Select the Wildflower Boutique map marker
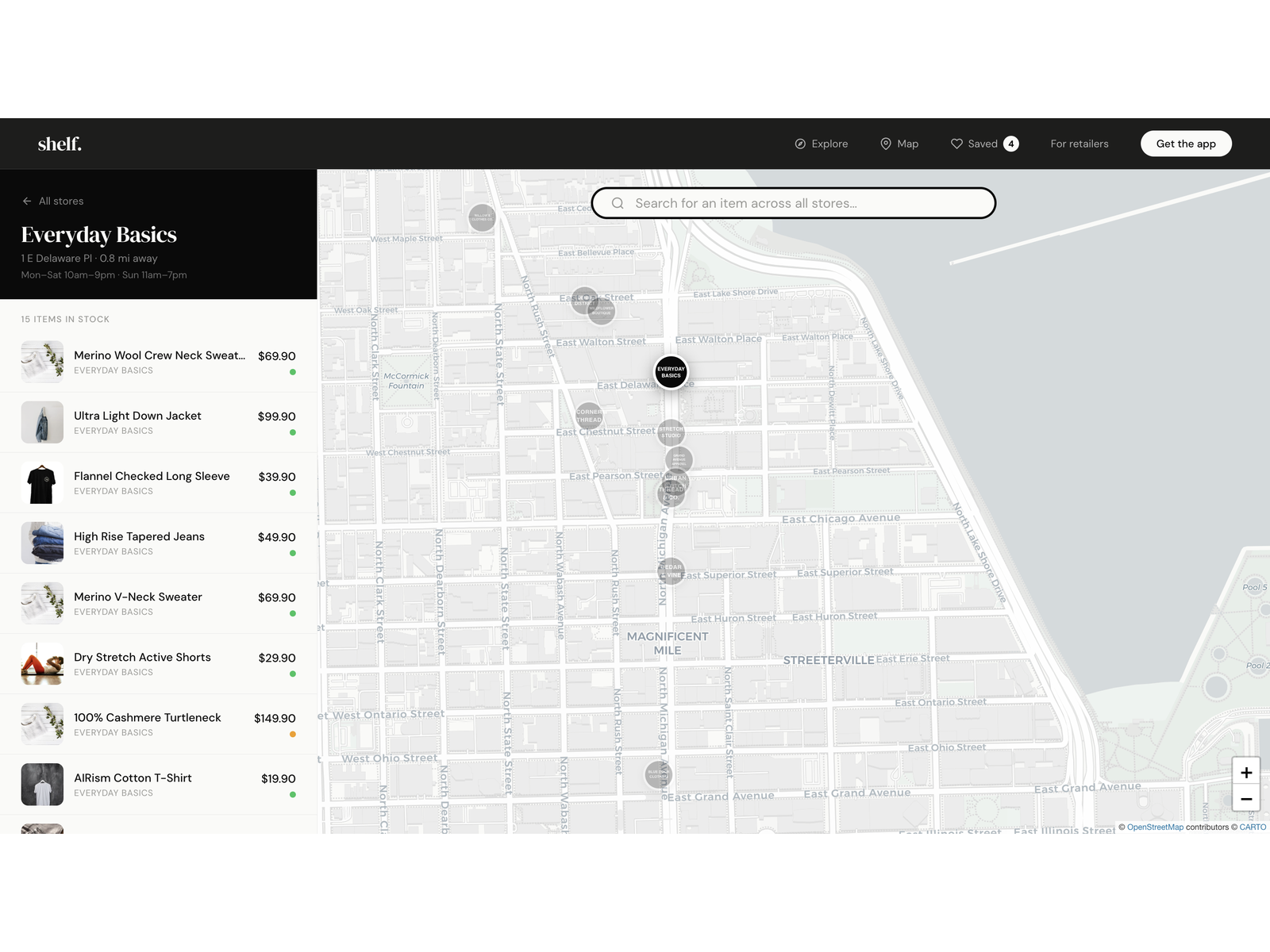Image resolution: width=1270 pixels, height=952 pixels. [x=601, y=310]
